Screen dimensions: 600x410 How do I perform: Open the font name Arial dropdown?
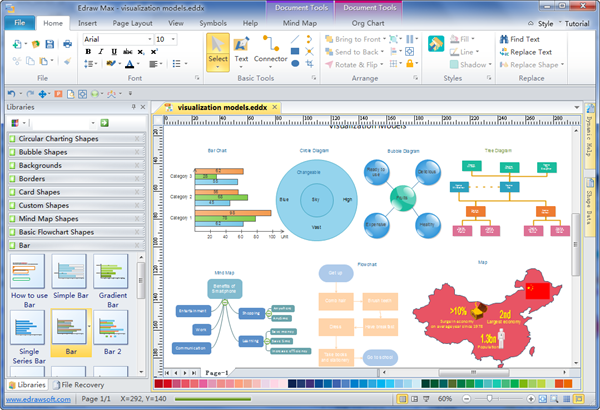click(x=150, y=39)
